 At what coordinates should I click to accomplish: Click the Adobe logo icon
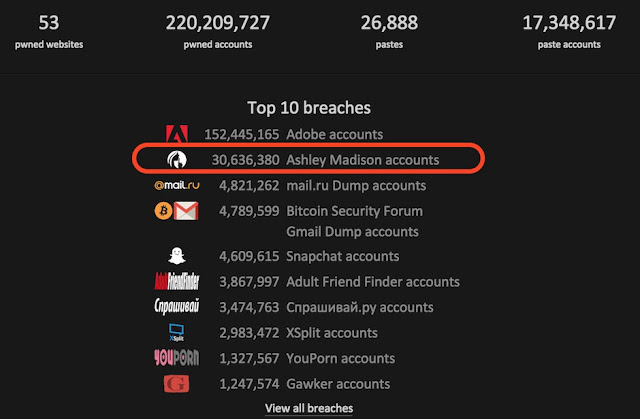pyautogui.click(x=178, y=134)
